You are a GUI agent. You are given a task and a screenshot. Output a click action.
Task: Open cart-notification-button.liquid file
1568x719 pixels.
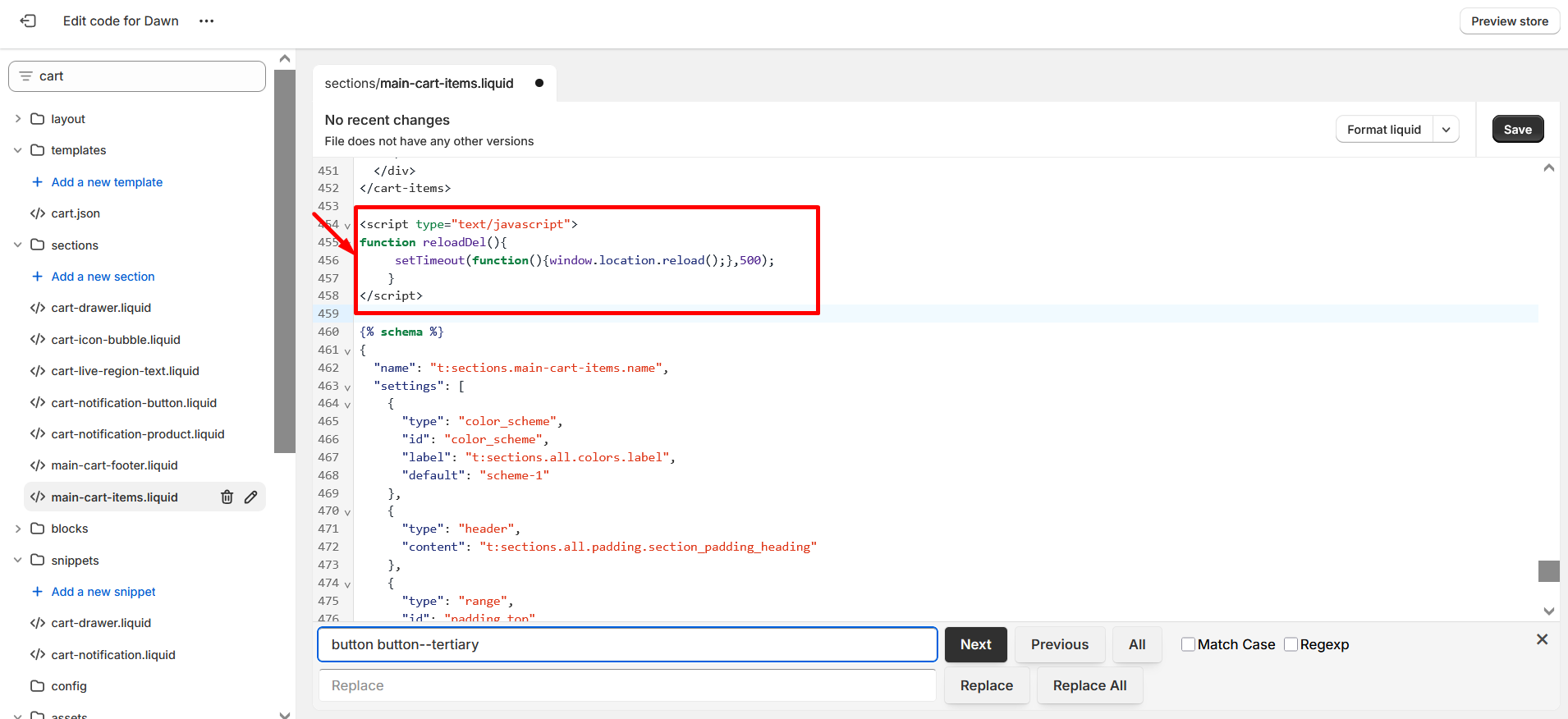134,403
